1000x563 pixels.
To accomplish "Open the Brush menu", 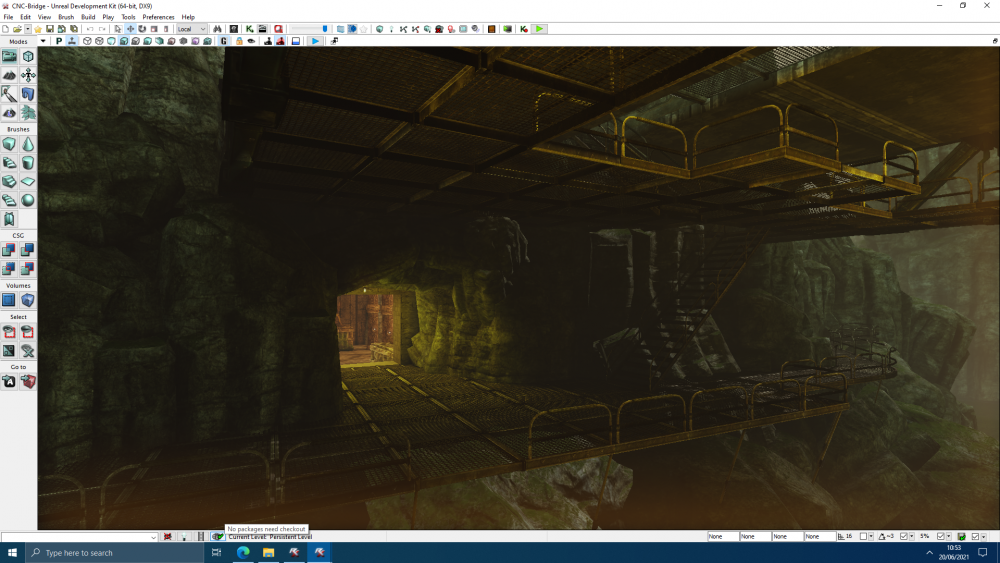I will (66, 17).
